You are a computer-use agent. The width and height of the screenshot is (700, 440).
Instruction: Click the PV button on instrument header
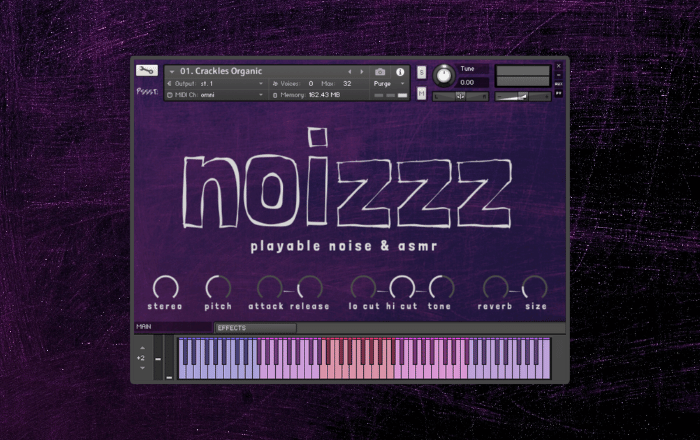pyautogui.click(x=558, y=93)
